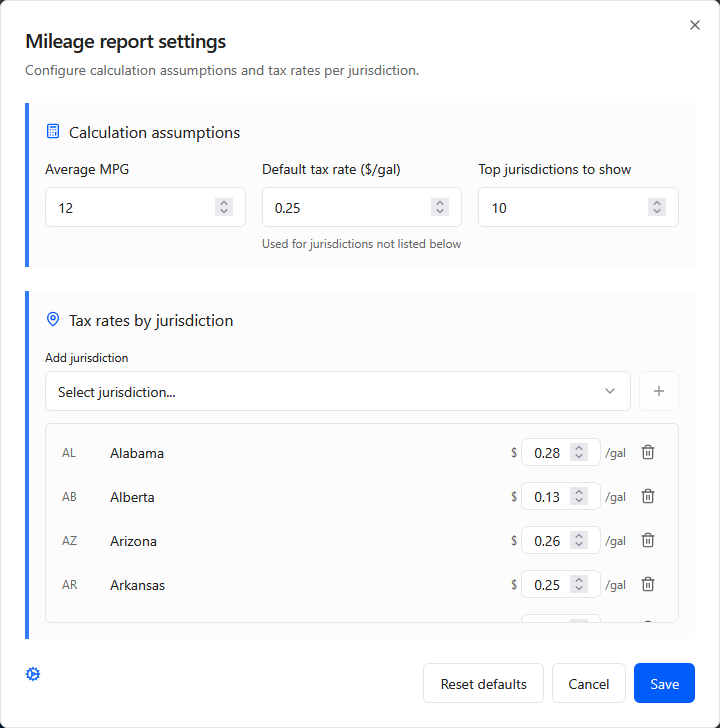Save the mileage report settings
This screenshot has width=720, height=728.
(x=664, y=683)
